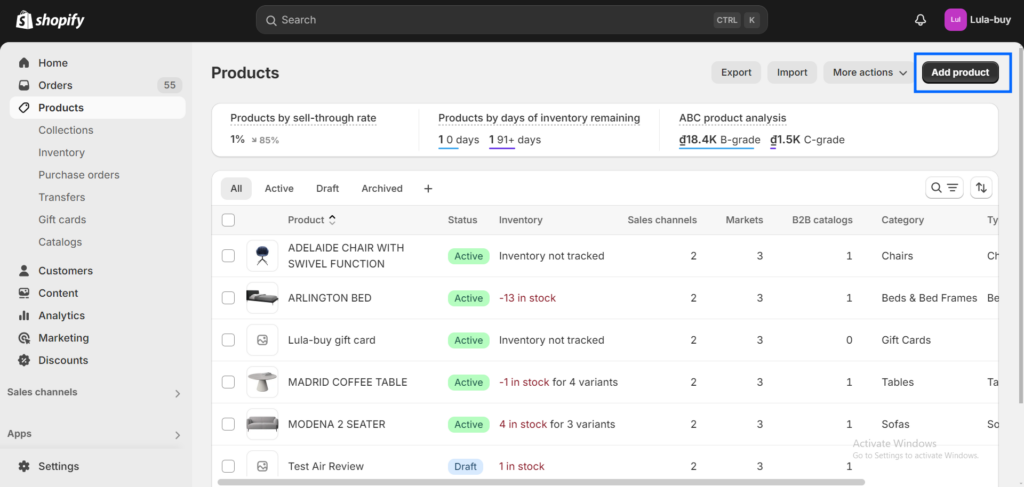Image resolution: width=1024 pixels, height=487 pixels.
Task: Open ABC product analysis report
Action: [x=732, y=118]
